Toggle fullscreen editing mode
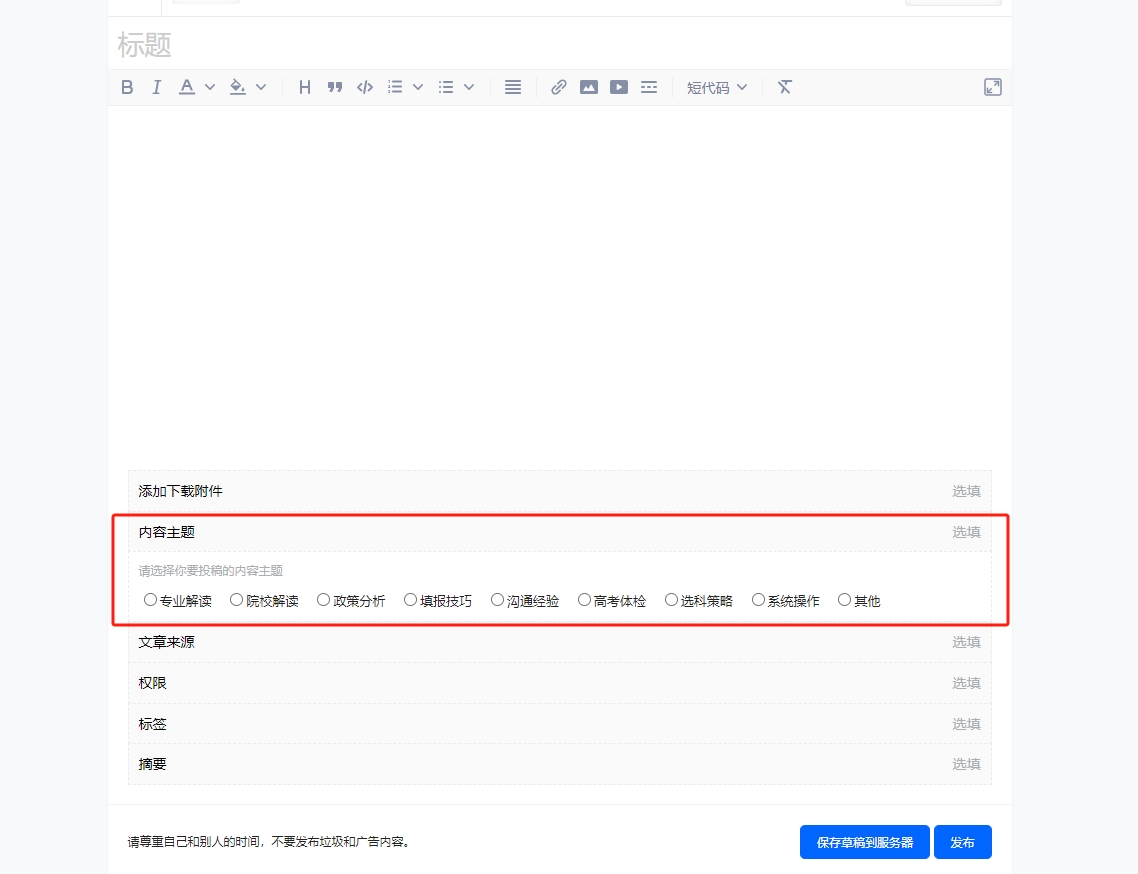The height and width of the screenshot is (874, 1138). 992,87
